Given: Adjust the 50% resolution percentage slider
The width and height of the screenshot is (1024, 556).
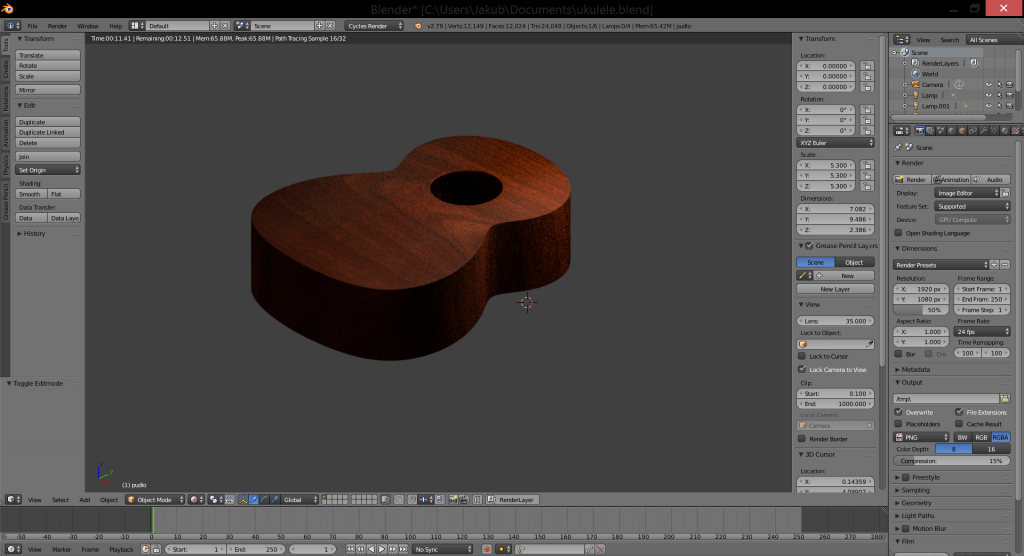Looking at the screenshot, I should click(x=920, y=310).
